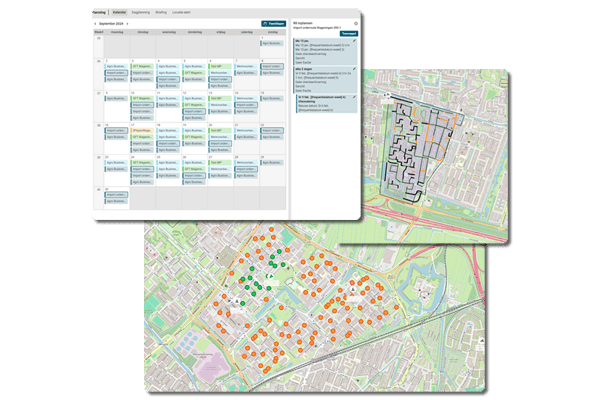Click the Toevoegen button above the calendar
Screen dimensions: 600x400
[272, 23]
